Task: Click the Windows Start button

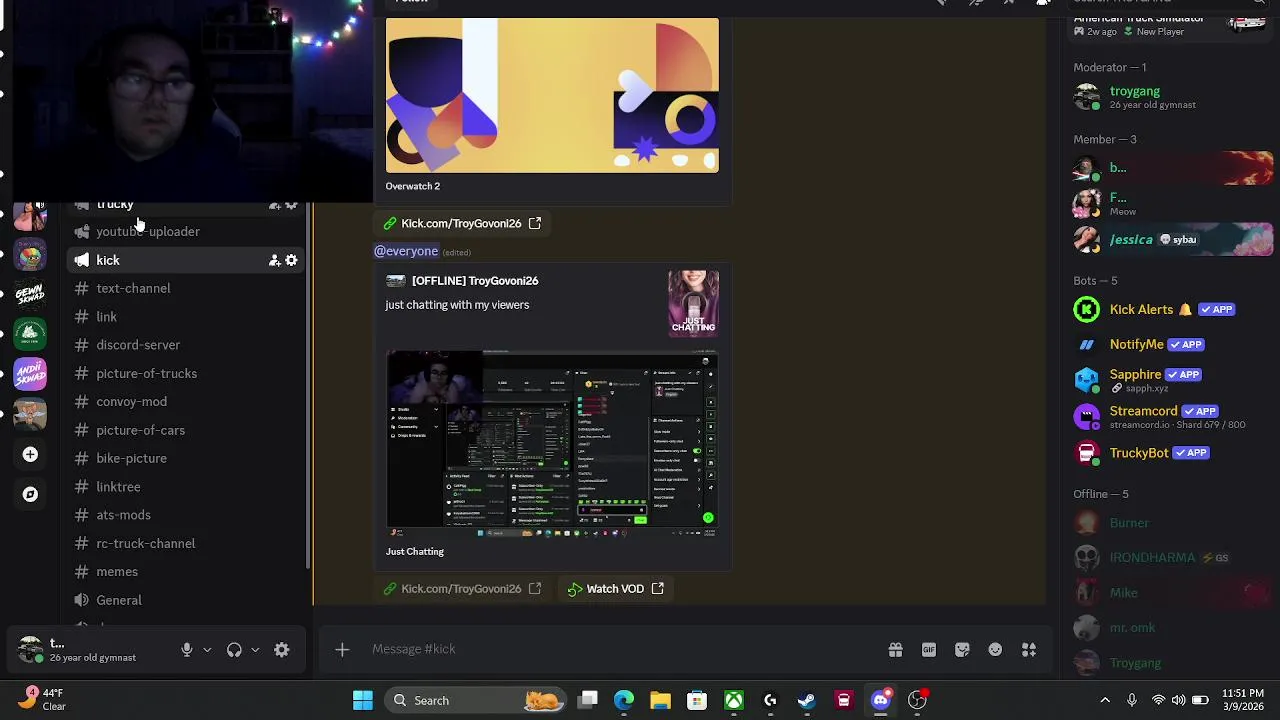Action: [x=363, y=700]
